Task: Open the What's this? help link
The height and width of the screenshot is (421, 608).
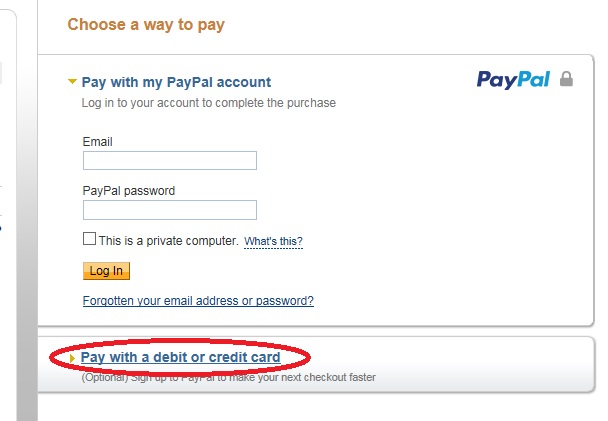Action: (273, 241)
